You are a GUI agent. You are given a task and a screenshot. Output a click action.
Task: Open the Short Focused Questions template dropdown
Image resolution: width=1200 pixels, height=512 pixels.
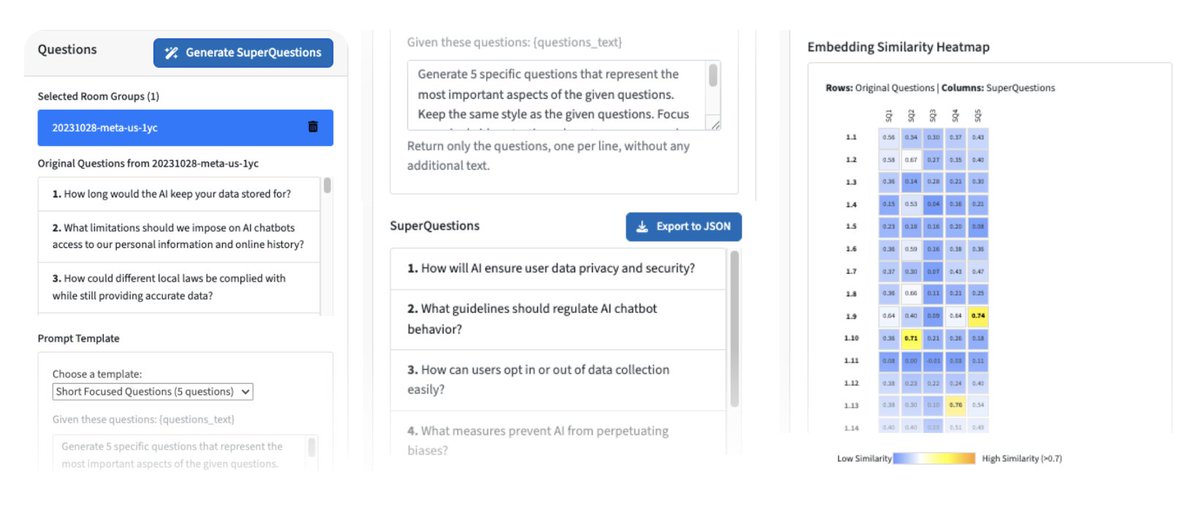coord(153,391)
